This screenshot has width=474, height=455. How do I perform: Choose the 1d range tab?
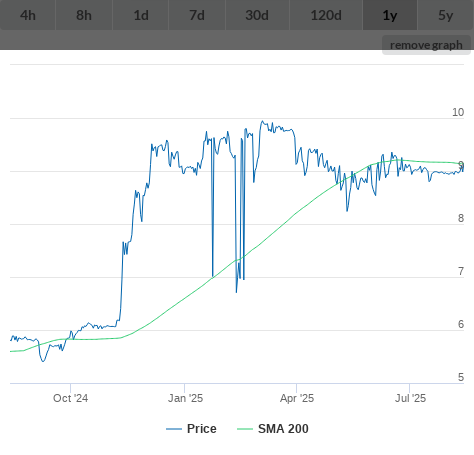pos(141,15)
